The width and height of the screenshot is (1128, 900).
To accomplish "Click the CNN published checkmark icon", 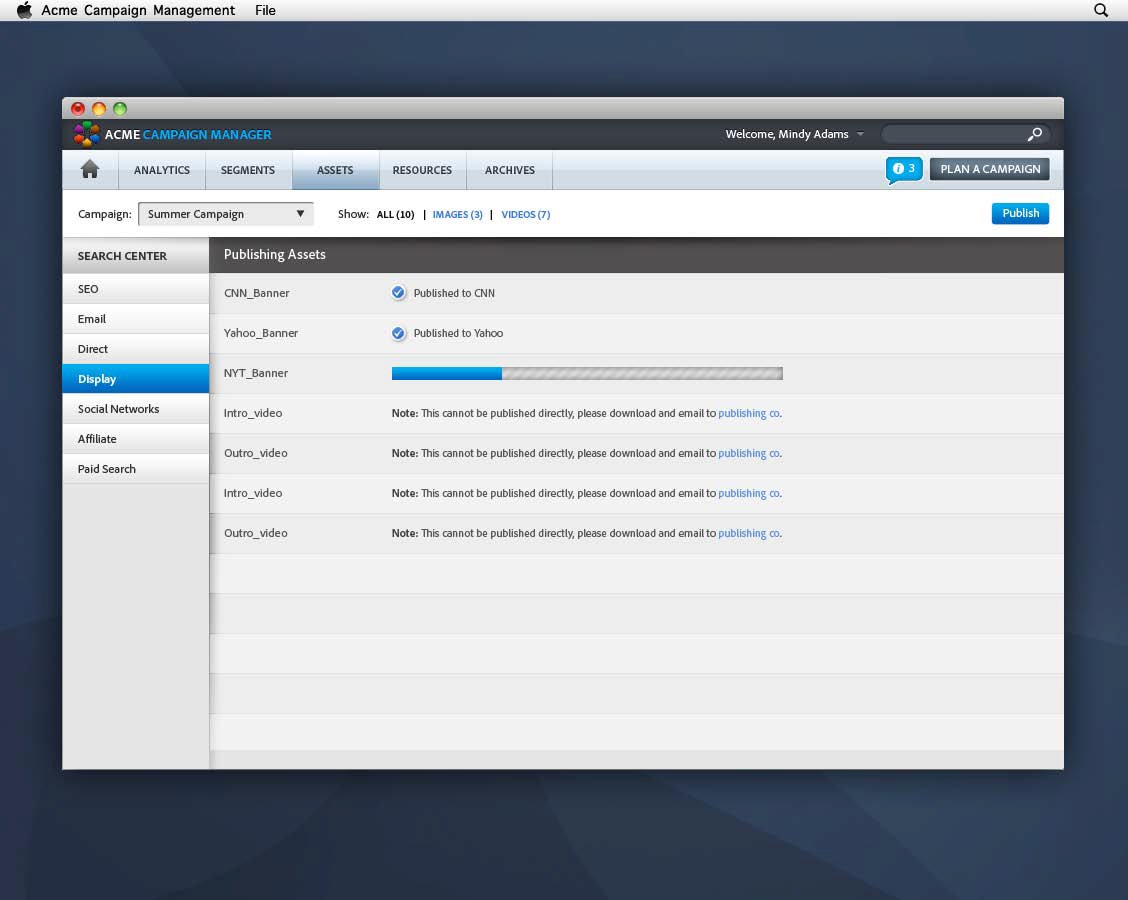I will (398, 293).
